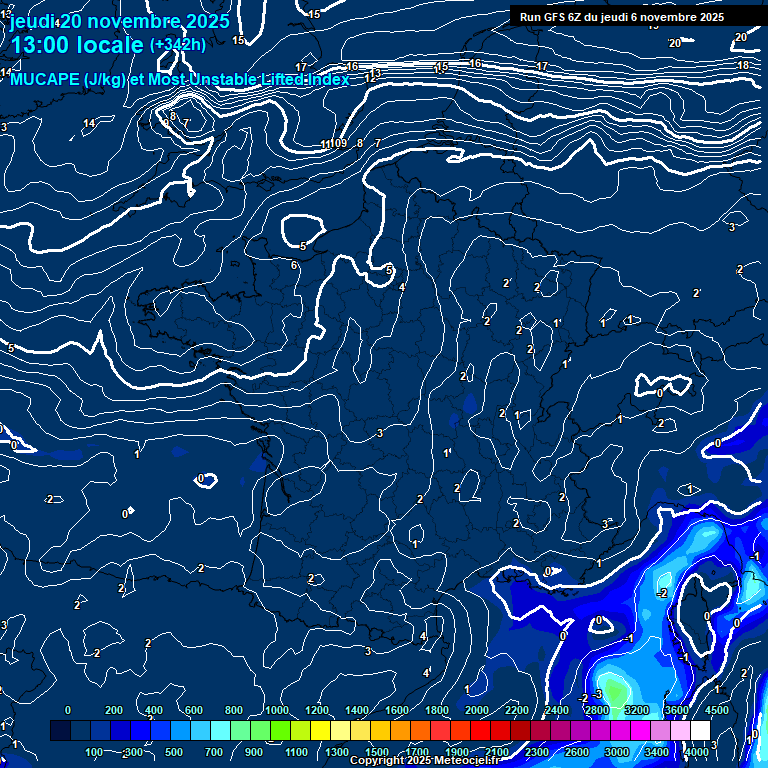768x768 pixels.
Task: Click the '18' contour label near top right
Action: click(x=743, y=65)
